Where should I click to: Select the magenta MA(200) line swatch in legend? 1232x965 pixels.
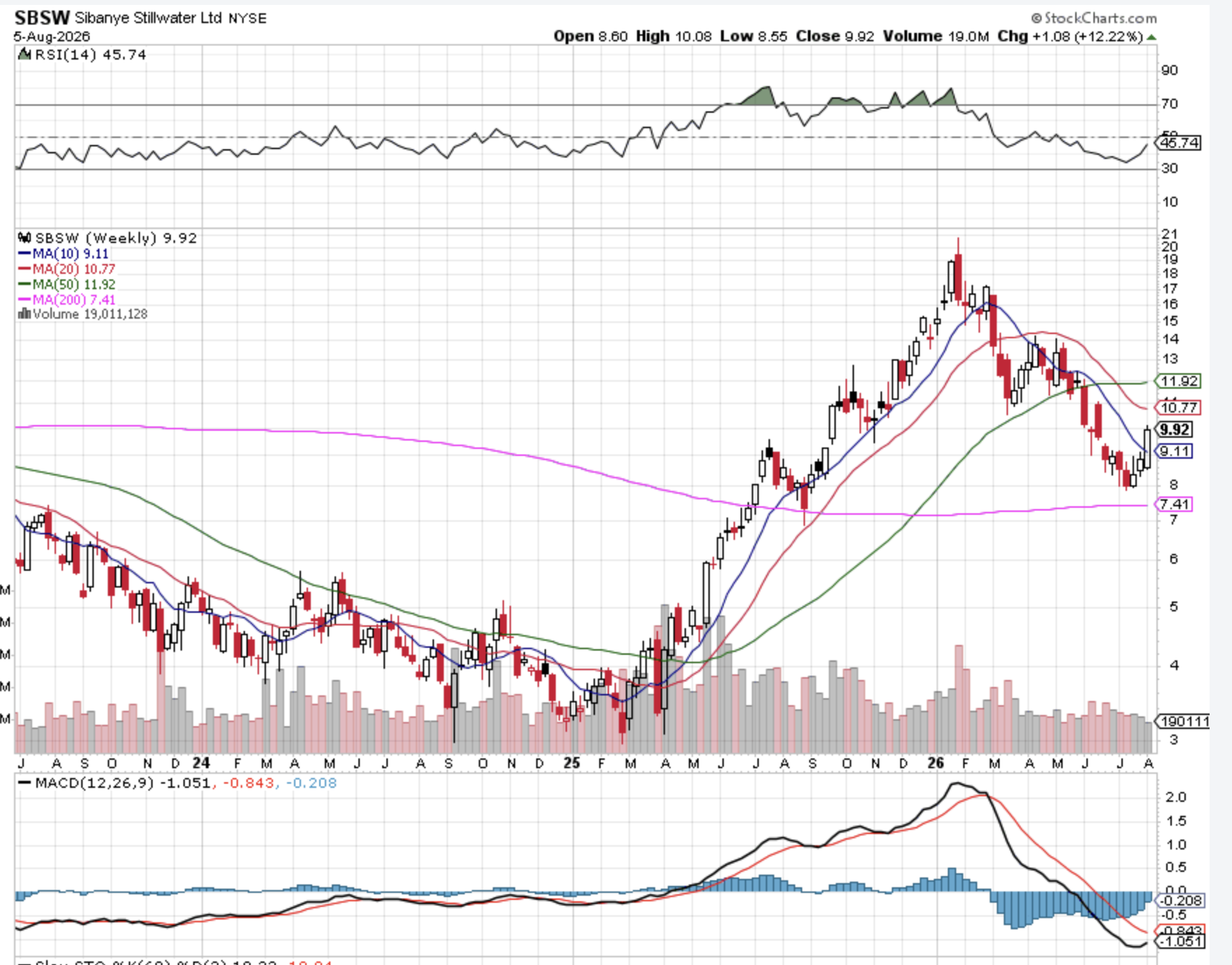(24, 300)
